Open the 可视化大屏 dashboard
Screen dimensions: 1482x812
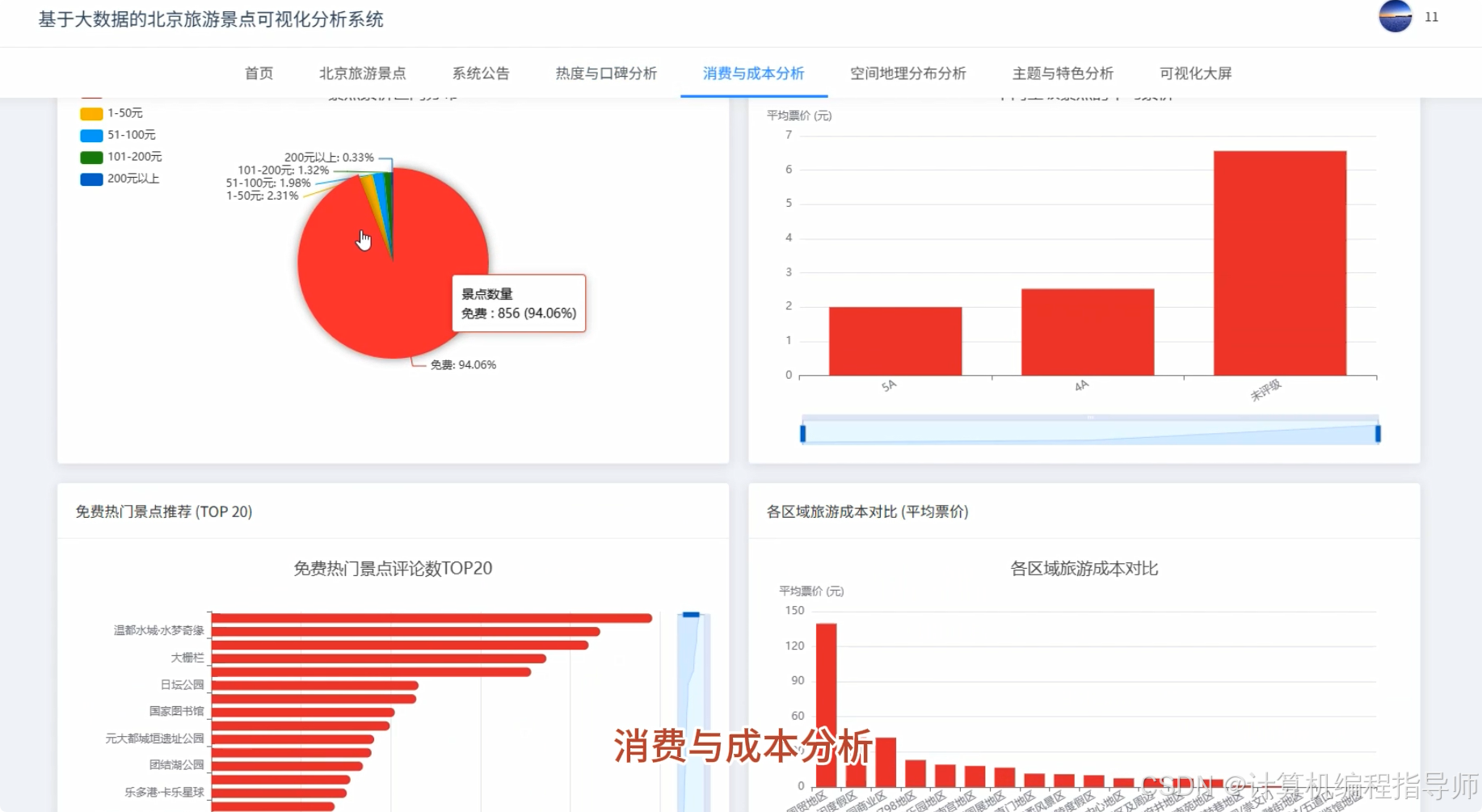(x=1194, y=73)
